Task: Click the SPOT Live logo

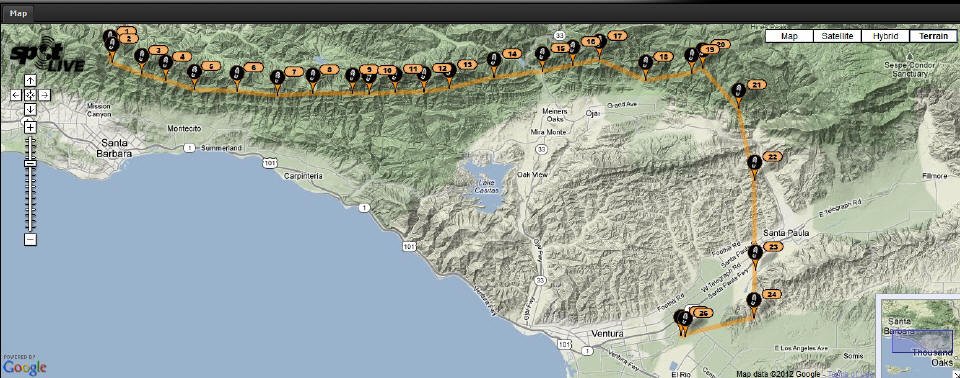Action: pyautogui.click(x=47, y=58)
